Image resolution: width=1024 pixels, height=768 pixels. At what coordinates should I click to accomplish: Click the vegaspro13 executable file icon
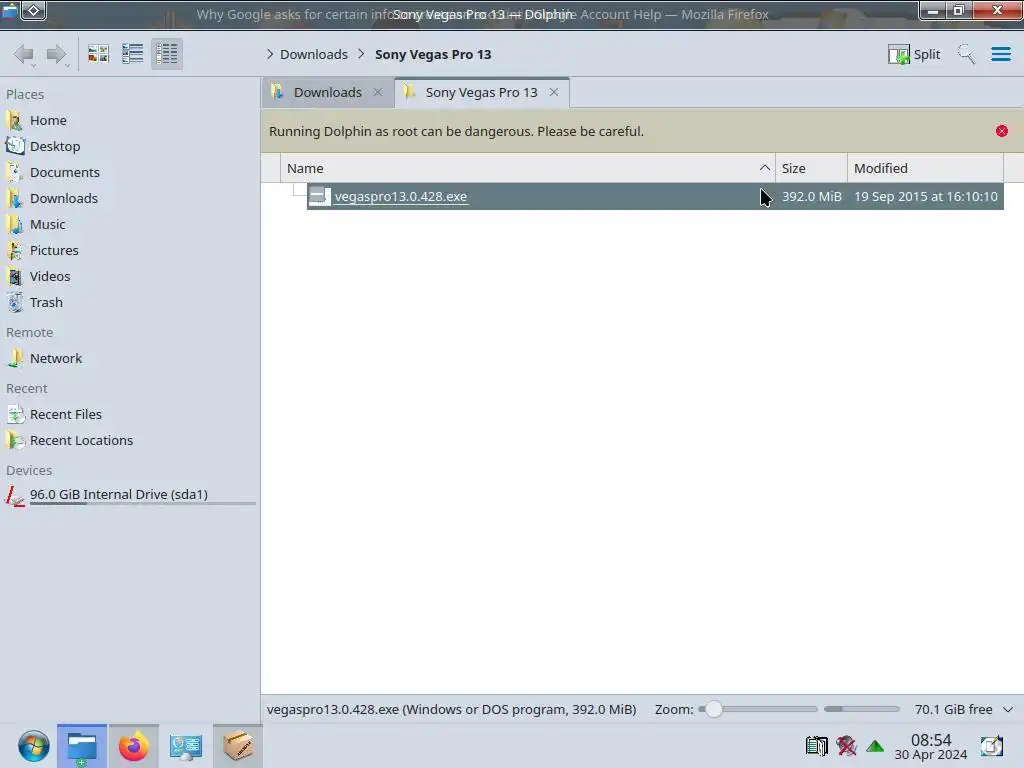319,196
